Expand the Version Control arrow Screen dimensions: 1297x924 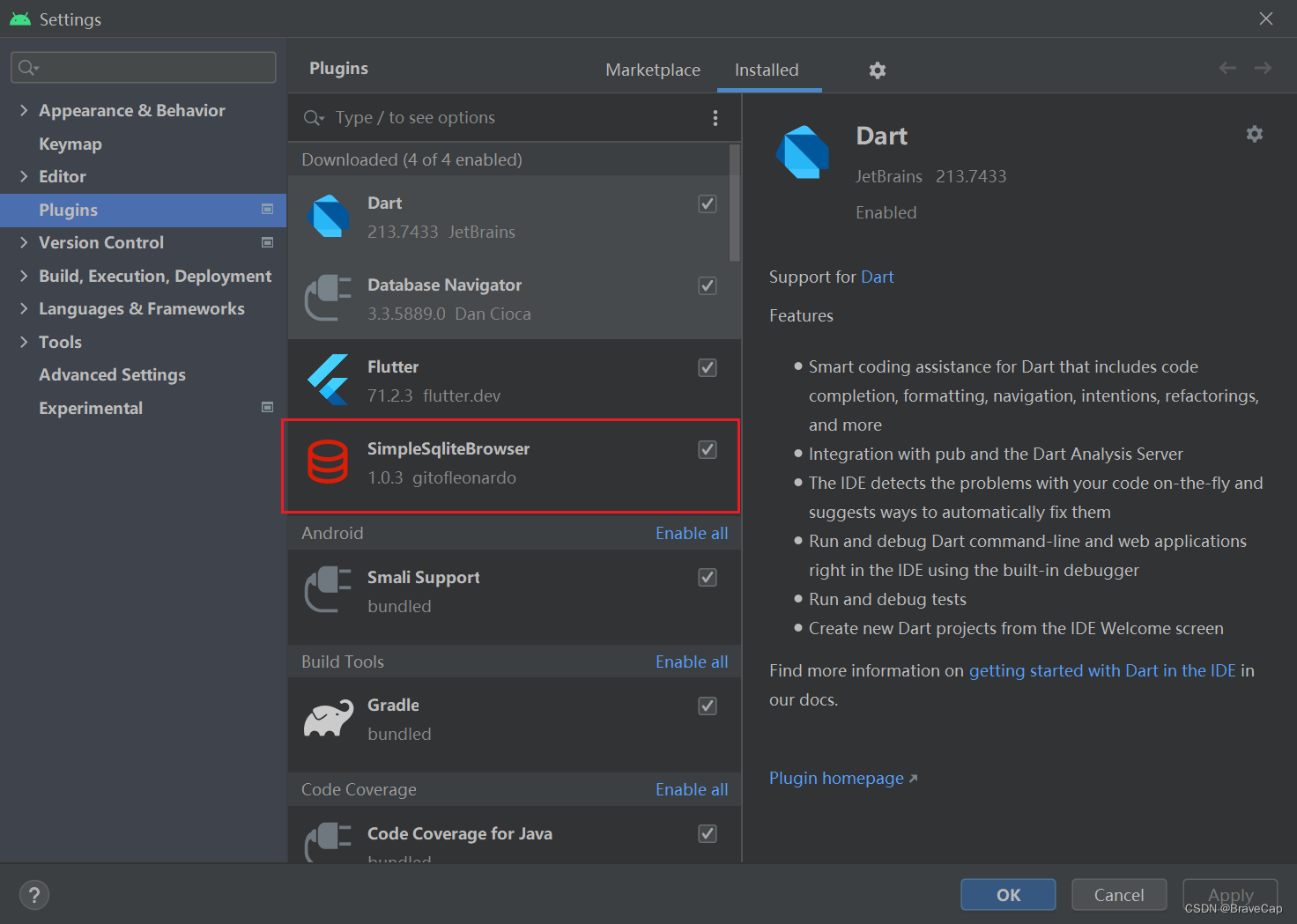[x=24, y=242]
